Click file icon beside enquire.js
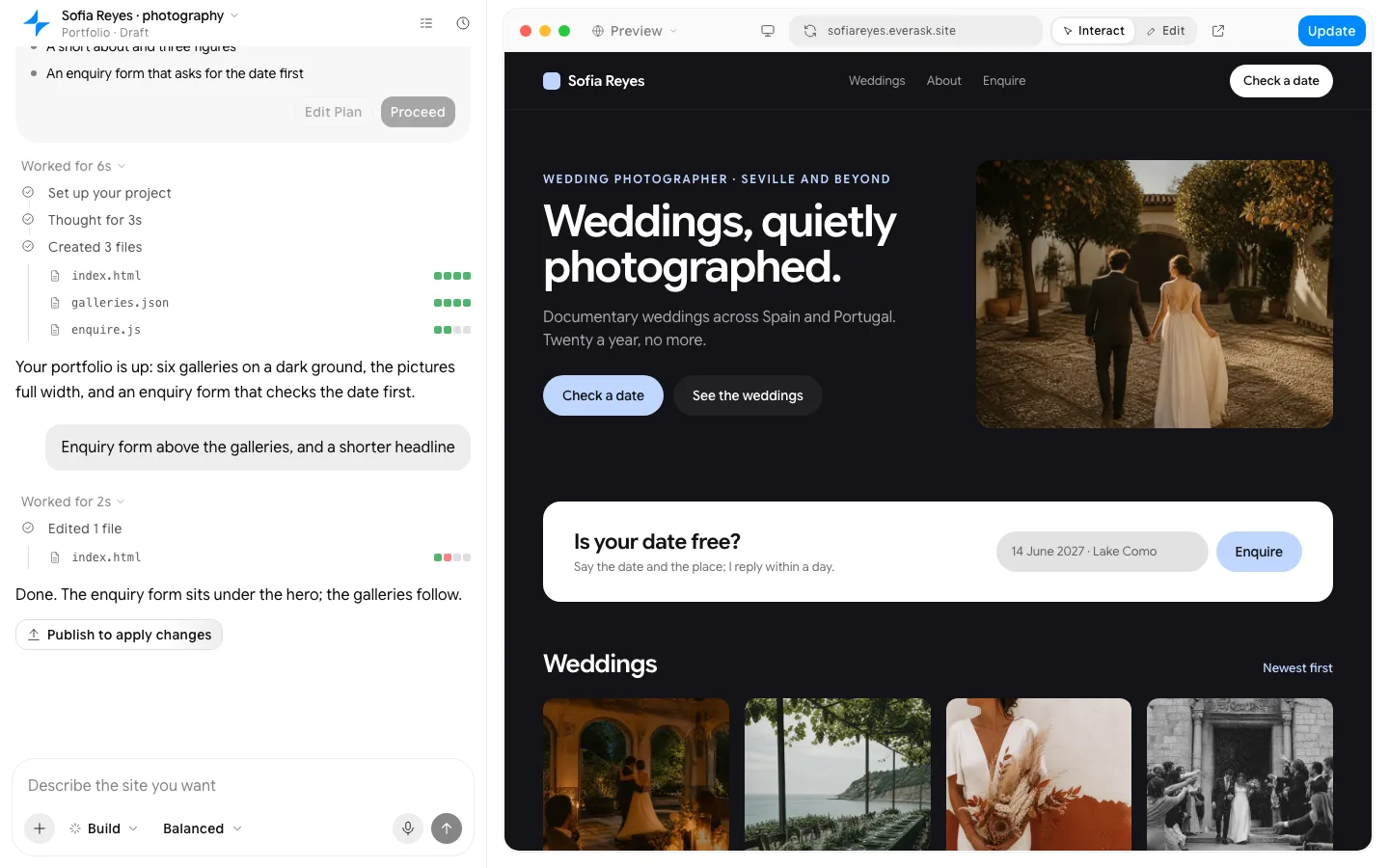Viewport: 1389px width, 868px height. pyautogui.click(x=55, y=330)
